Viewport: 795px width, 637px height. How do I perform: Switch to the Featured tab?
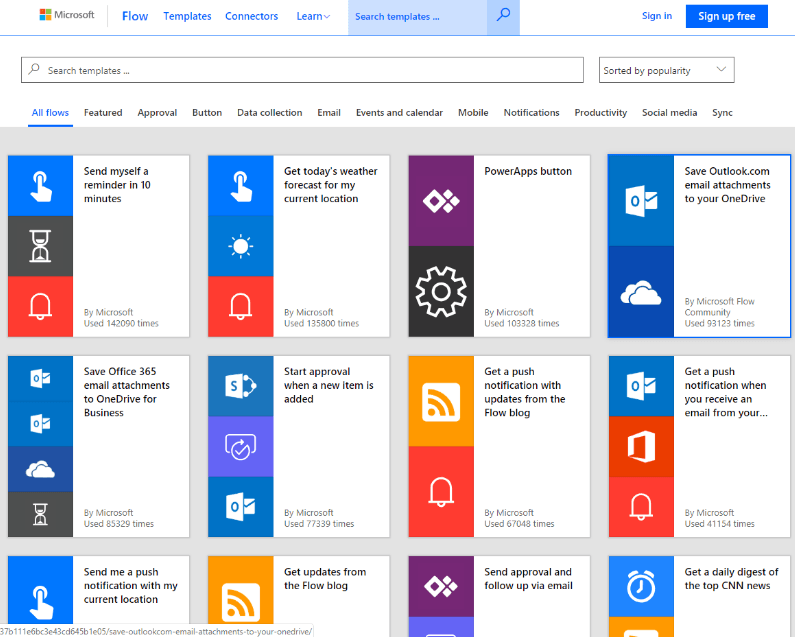[x=103, y=113]
